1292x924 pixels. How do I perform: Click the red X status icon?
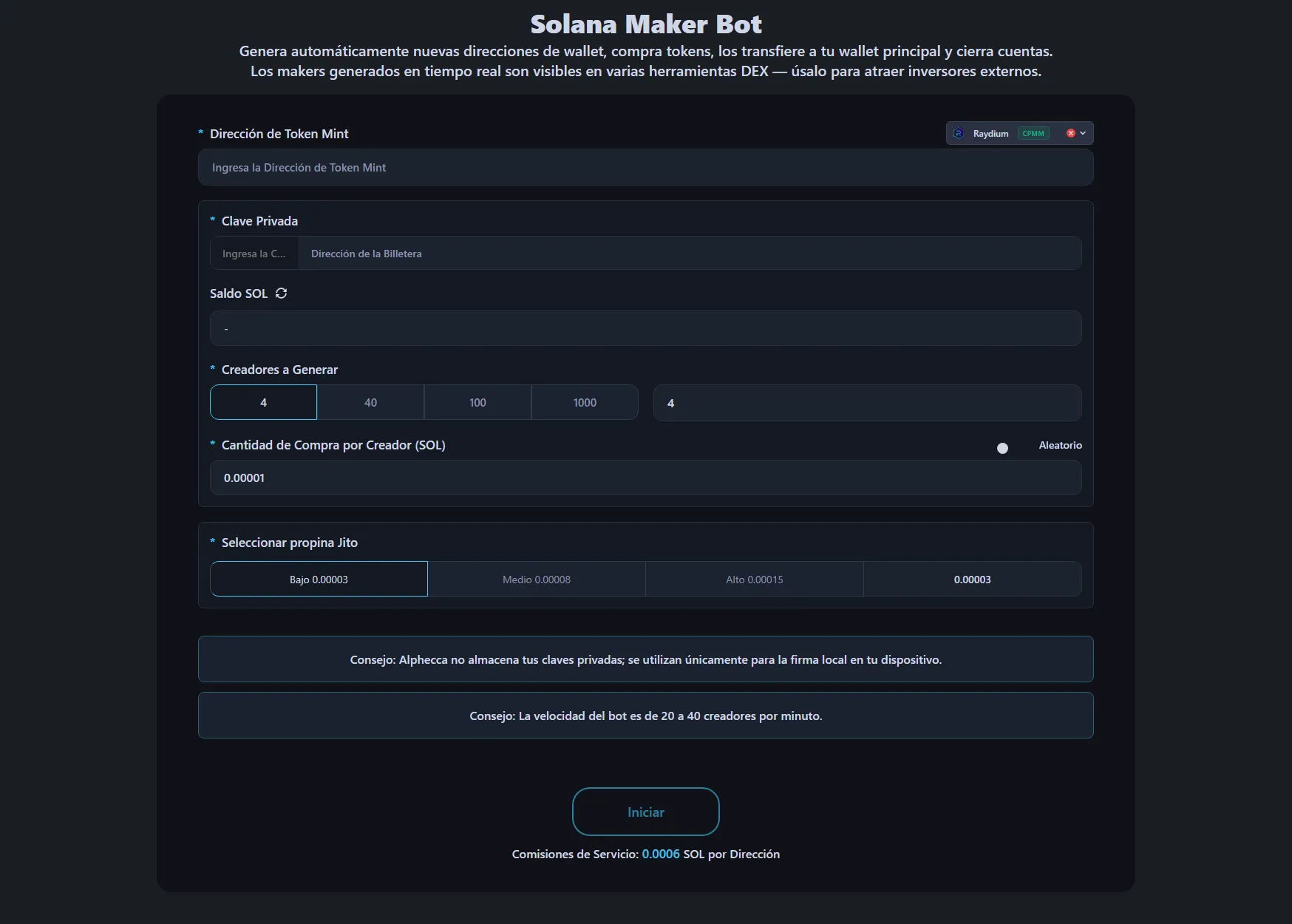click(1070, 134)
